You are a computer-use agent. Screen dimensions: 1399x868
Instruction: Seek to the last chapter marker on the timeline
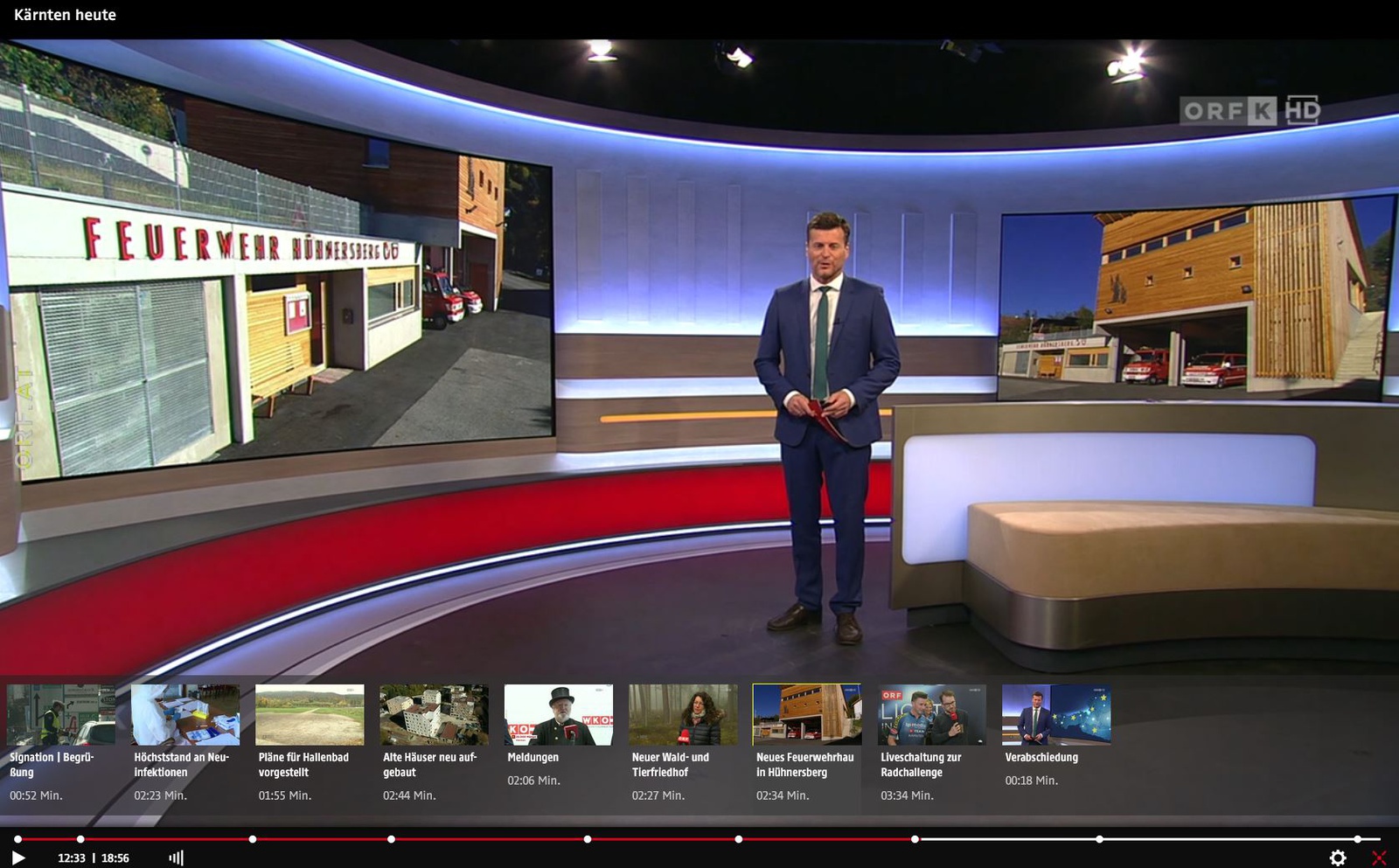pyautogui.click(x=1357, y=839)
